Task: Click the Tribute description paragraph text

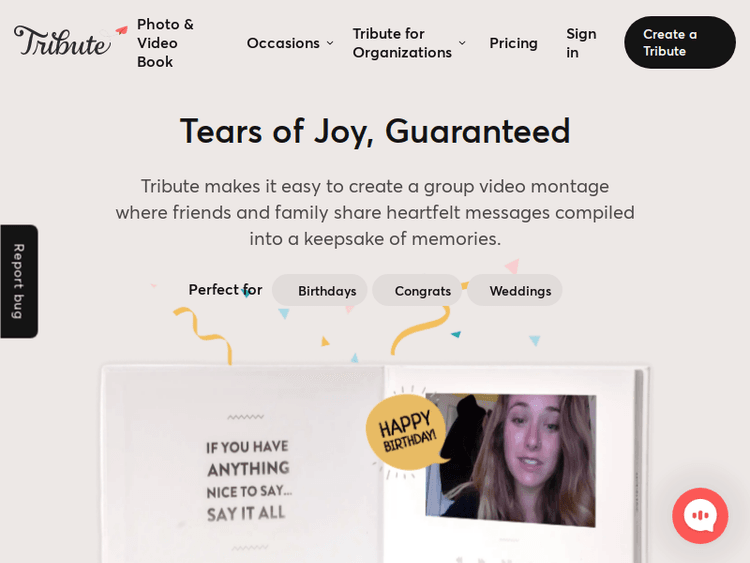Action: click(x=375, y=212)
